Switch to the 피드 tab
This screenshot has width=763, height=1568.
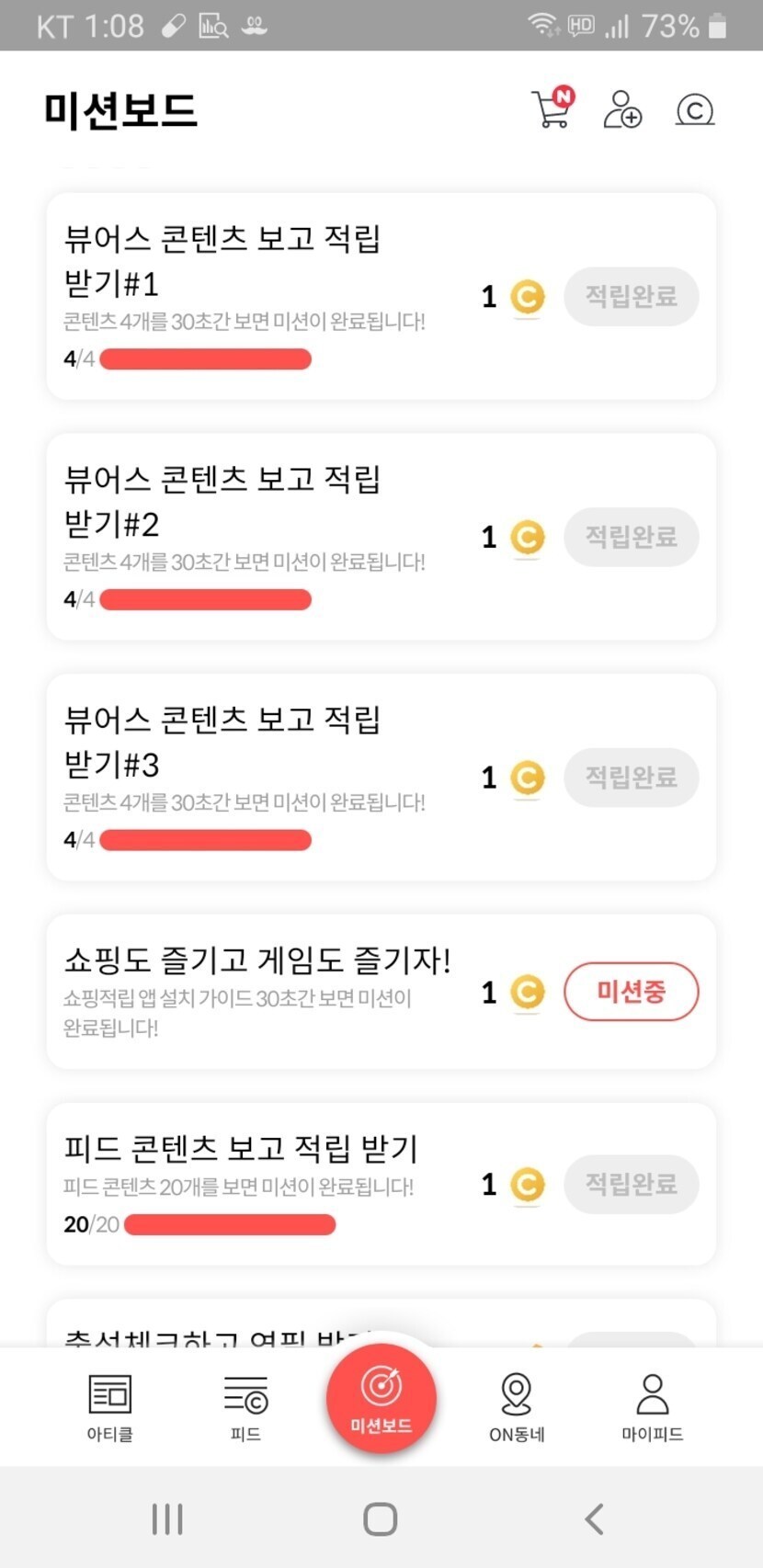(x=245, y=1407)
